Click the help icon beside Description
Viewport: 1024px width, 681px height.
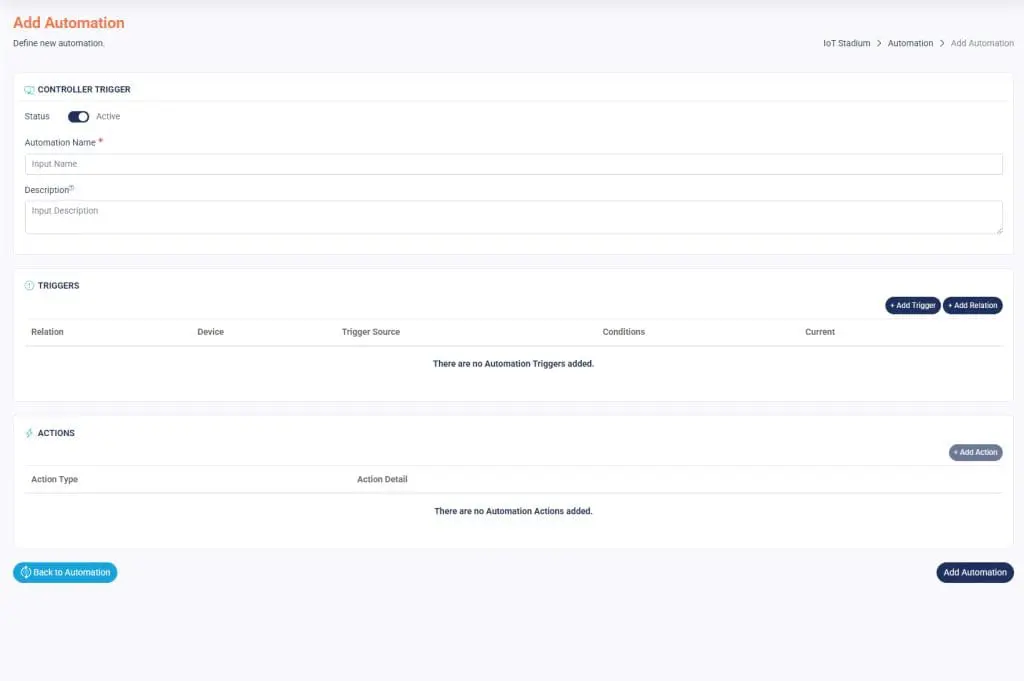72,188
